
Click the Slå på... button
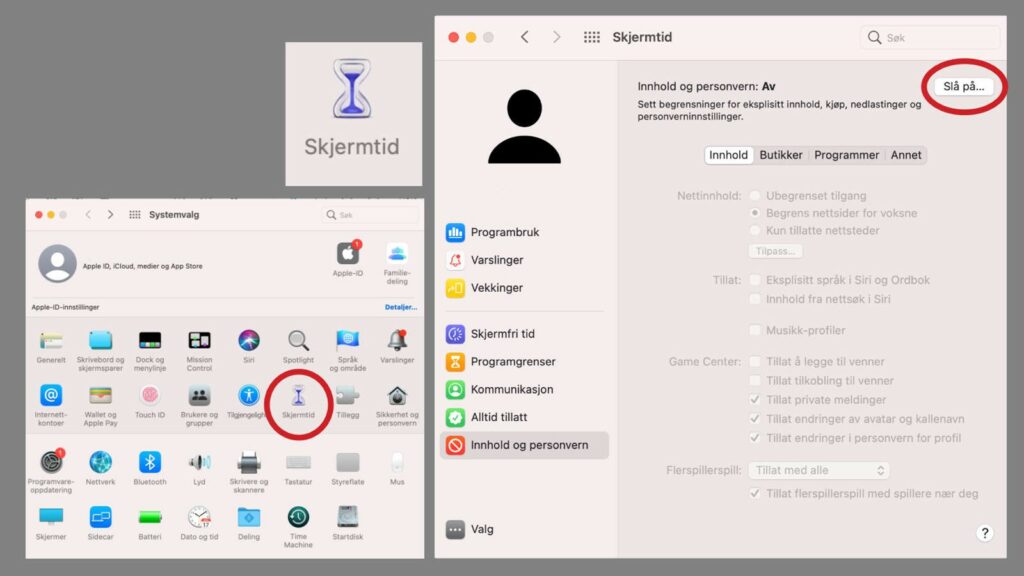click(x=963, y=86)
